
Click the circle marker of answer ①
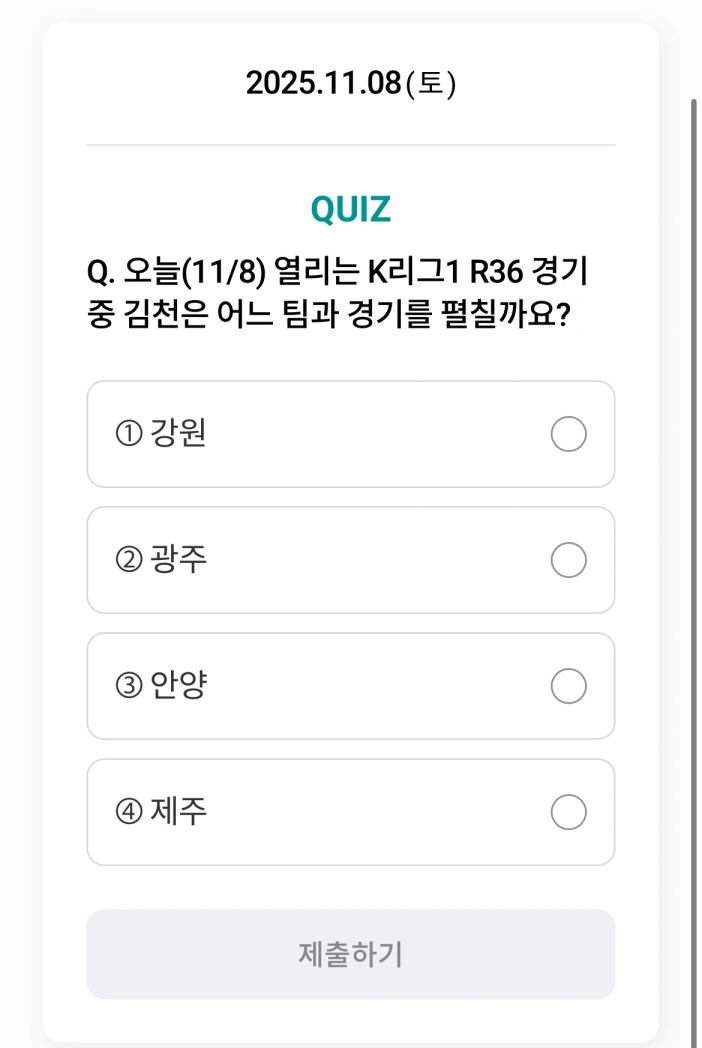coord(568,434)
